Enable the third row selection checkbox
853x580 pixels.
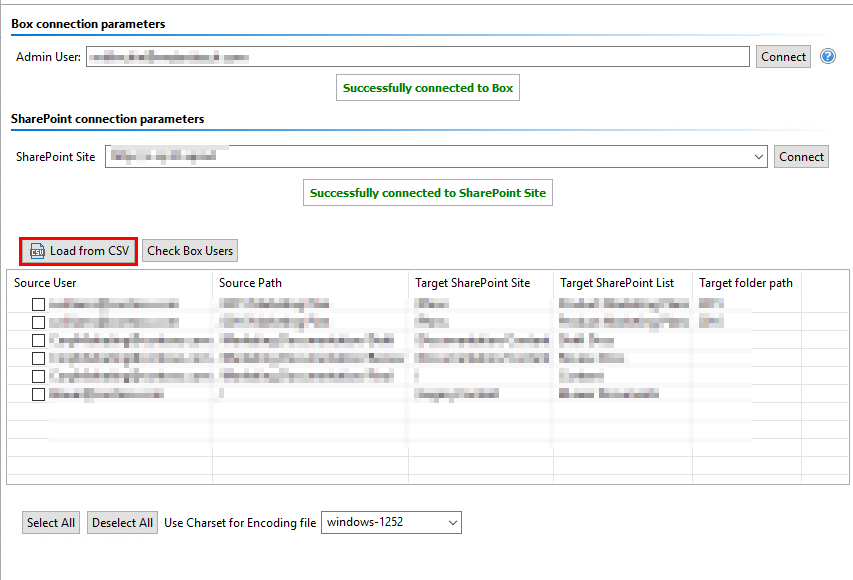pos(37,340)
